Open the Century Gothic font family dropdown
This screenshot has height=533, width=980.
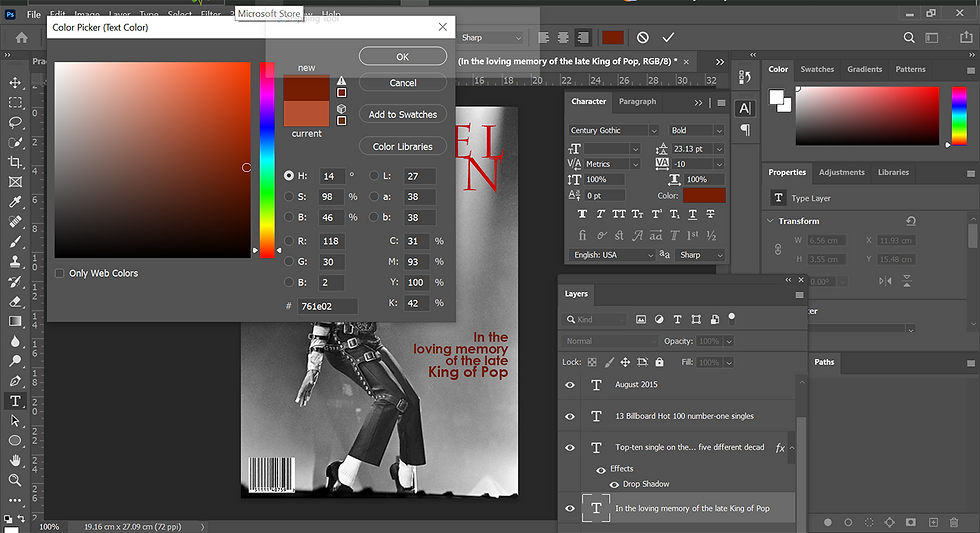tap(654, 130)
